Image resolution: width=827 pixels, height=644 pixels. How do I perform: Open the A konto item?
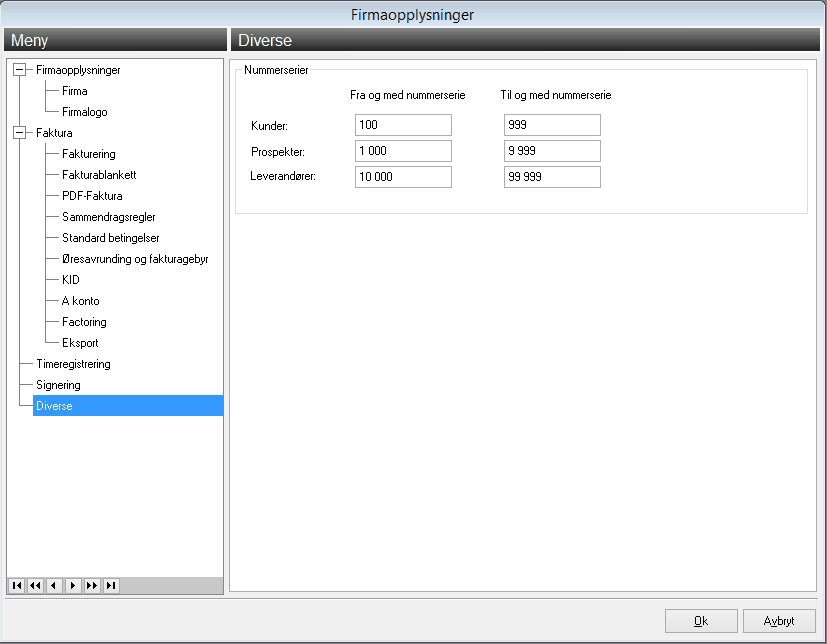[x=80, y=301]
